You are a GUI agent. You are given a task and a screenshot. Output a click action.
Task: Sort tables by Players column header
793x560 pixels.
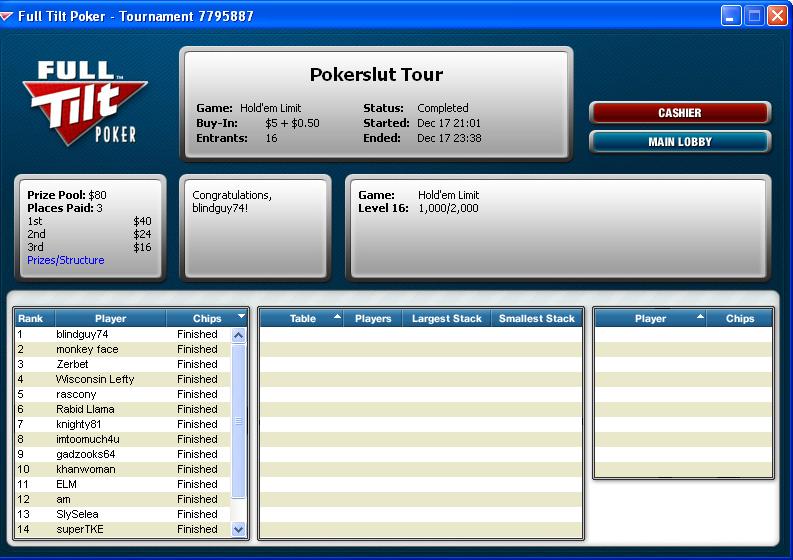(x=373, y=318)
